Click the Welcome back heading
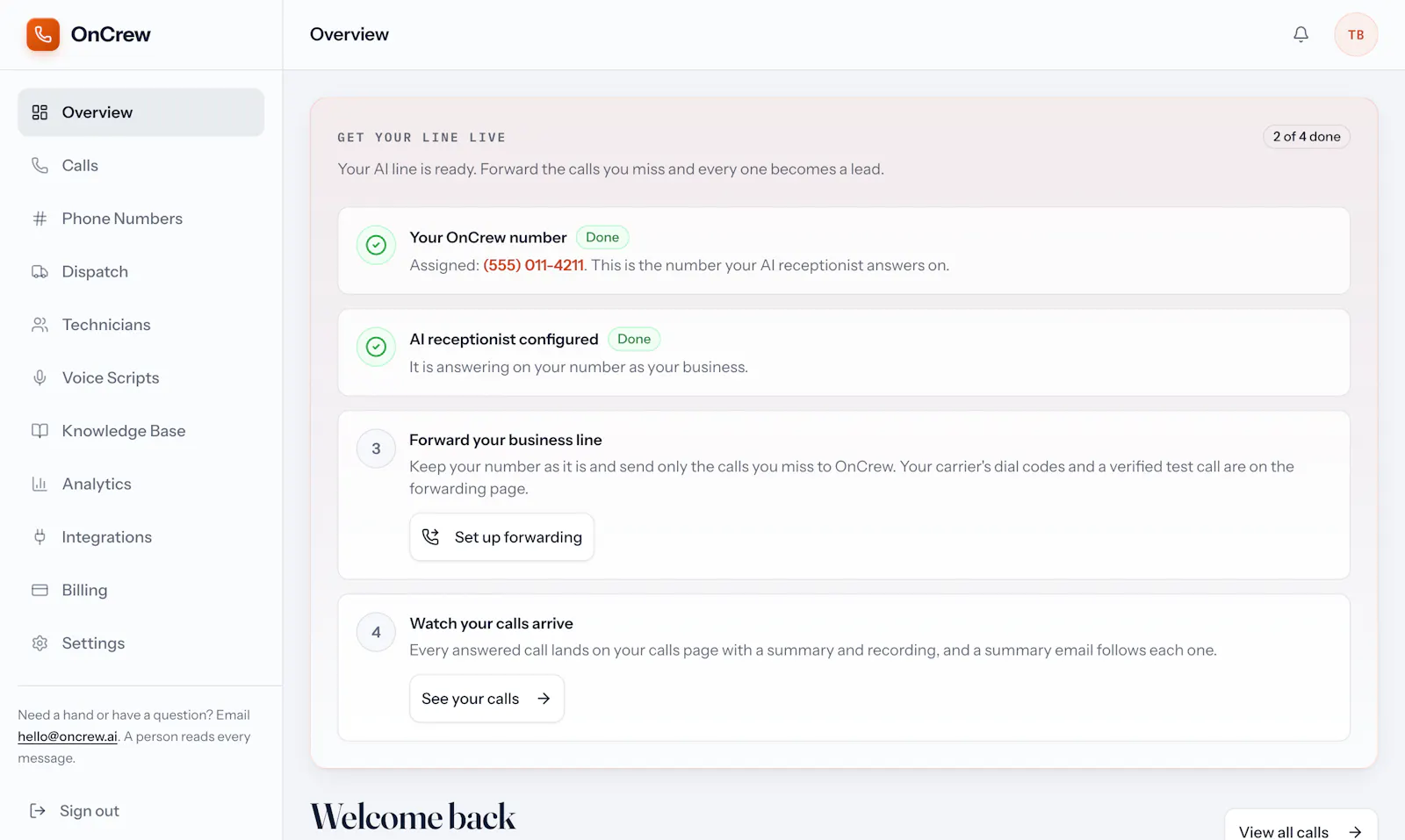The image size is (1405, 840). 413,817
